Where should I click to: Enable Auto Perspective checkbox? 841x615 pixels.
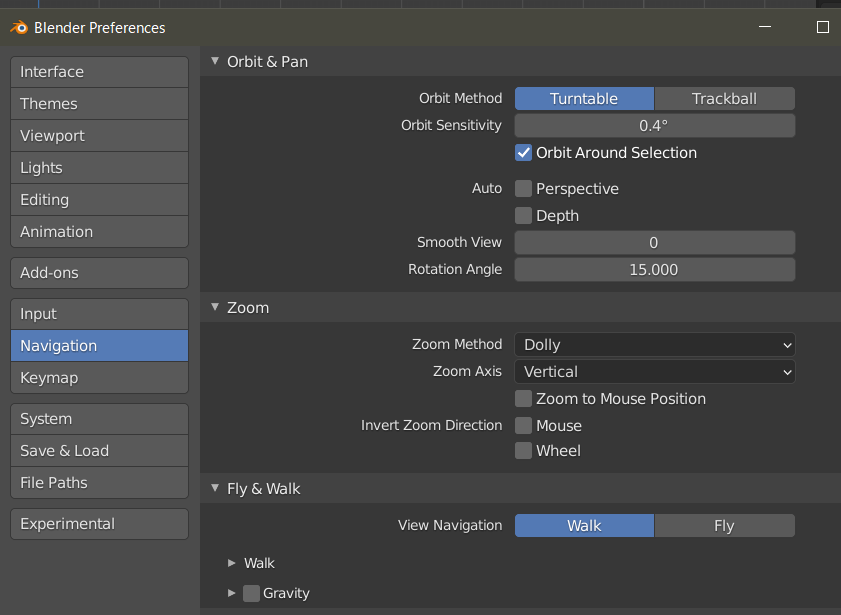(523, 189)
